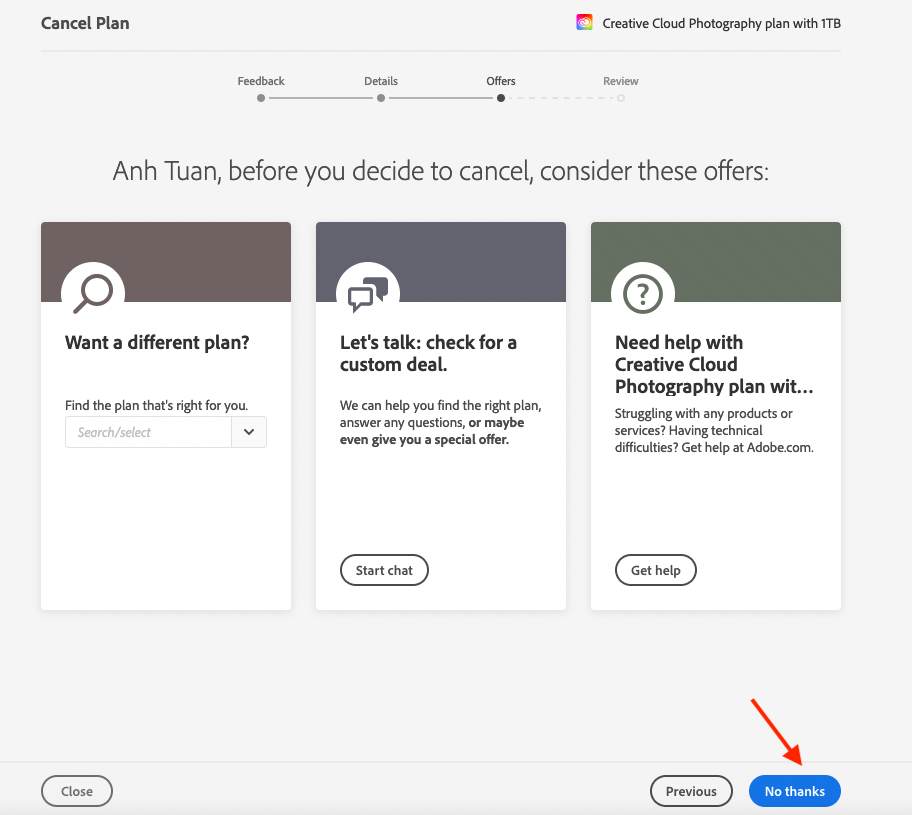912x815 pixels.
Task: Go back using the Previous button
Action: [691, 791]
